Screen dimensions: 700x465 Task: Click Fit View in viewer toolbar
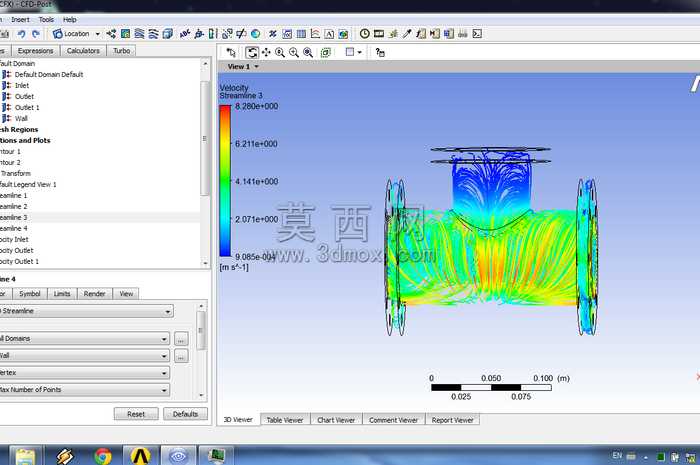pos(308,53)
